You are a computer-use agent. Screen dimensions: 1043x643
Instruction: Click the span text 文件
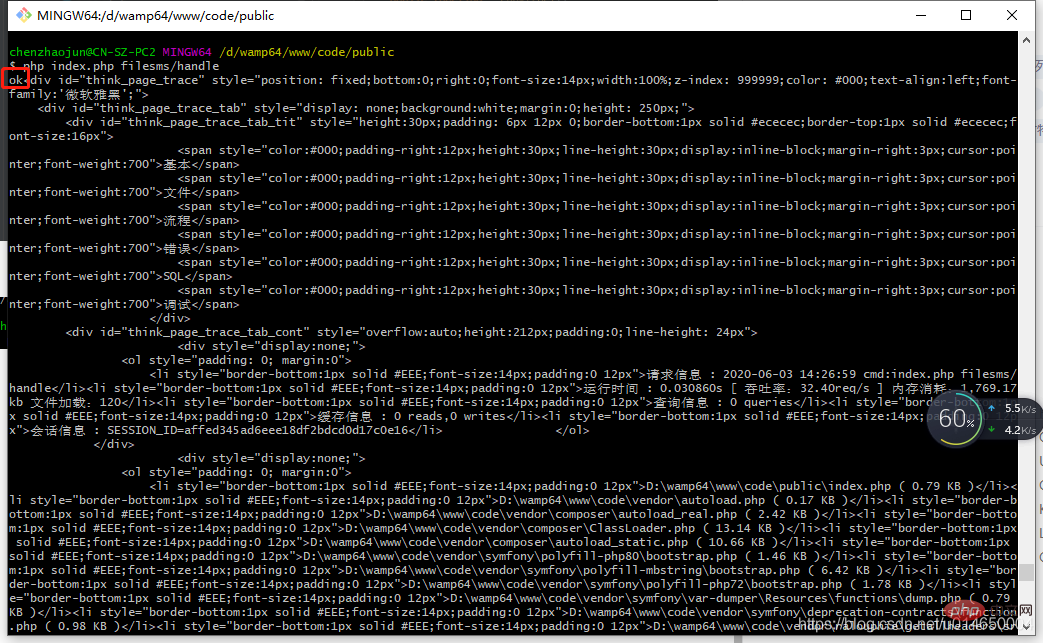[177, 192]
